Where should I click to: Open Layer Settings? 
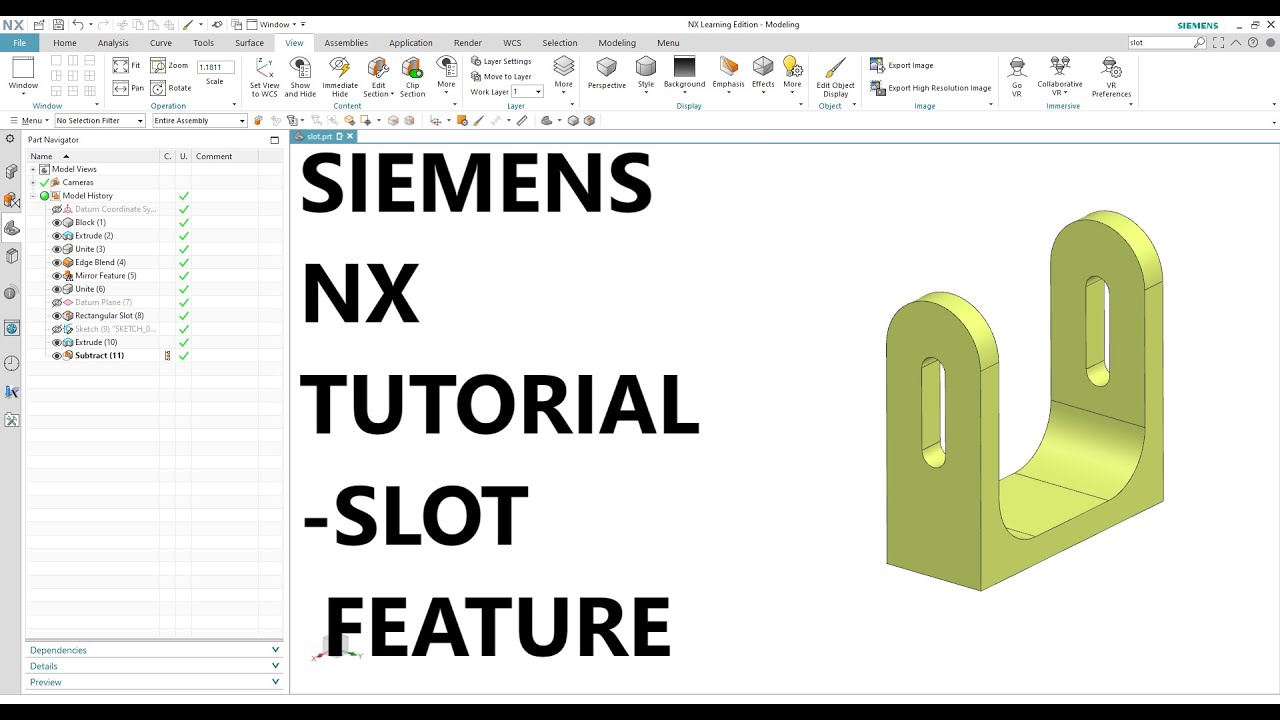click(x=501, y=61)
